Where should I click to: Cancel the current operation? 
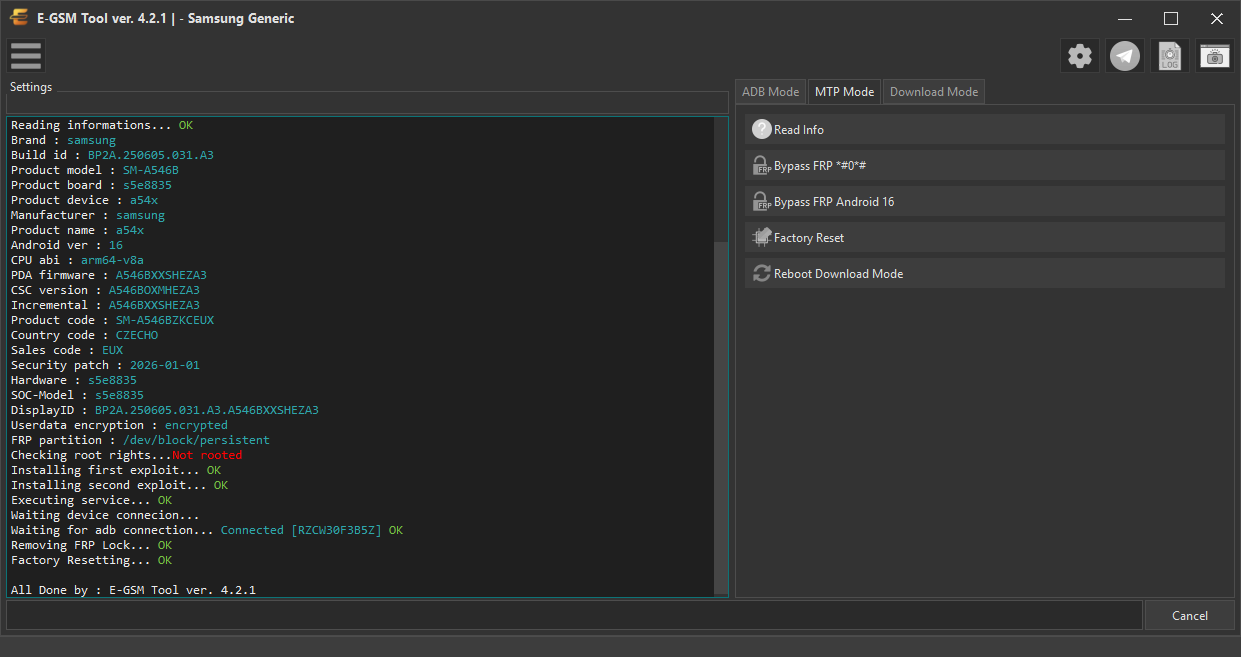(x=1190, y=615)
